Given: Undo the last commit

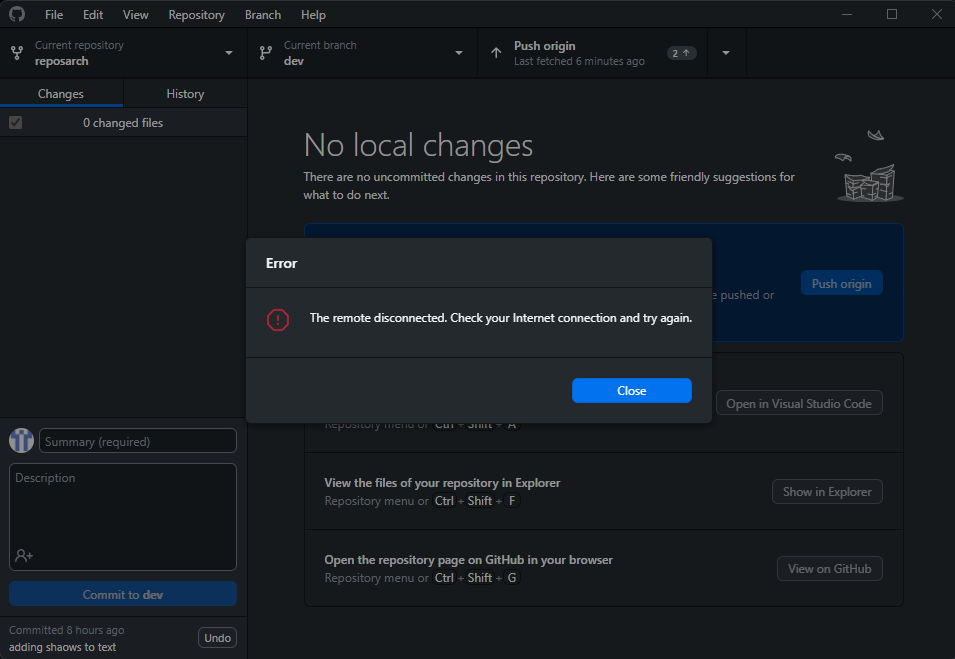Looking at the screenshot, I should click(217, 637).
